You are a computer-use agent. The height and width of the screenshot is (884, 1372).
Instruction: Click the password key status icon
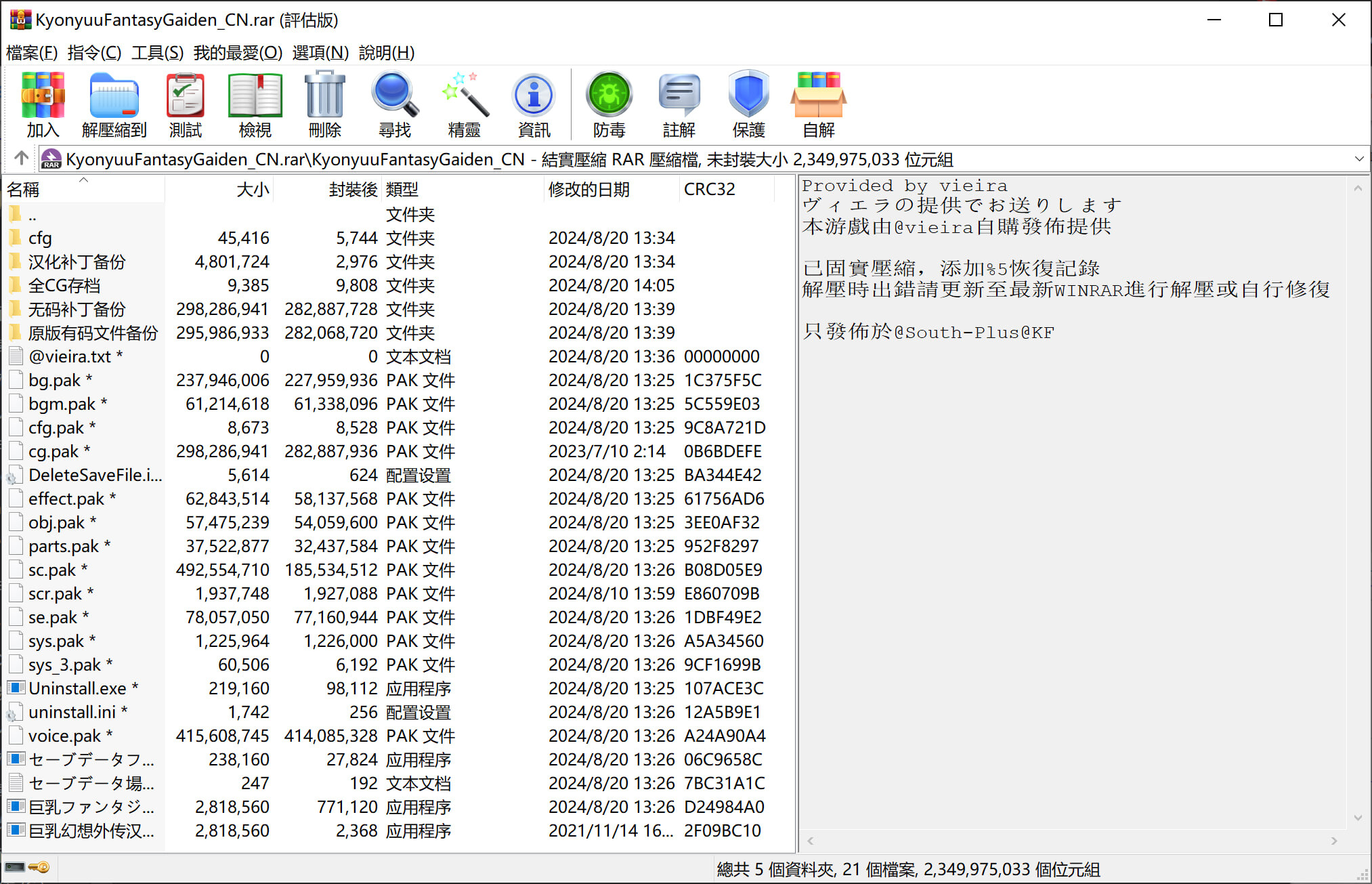39,867
